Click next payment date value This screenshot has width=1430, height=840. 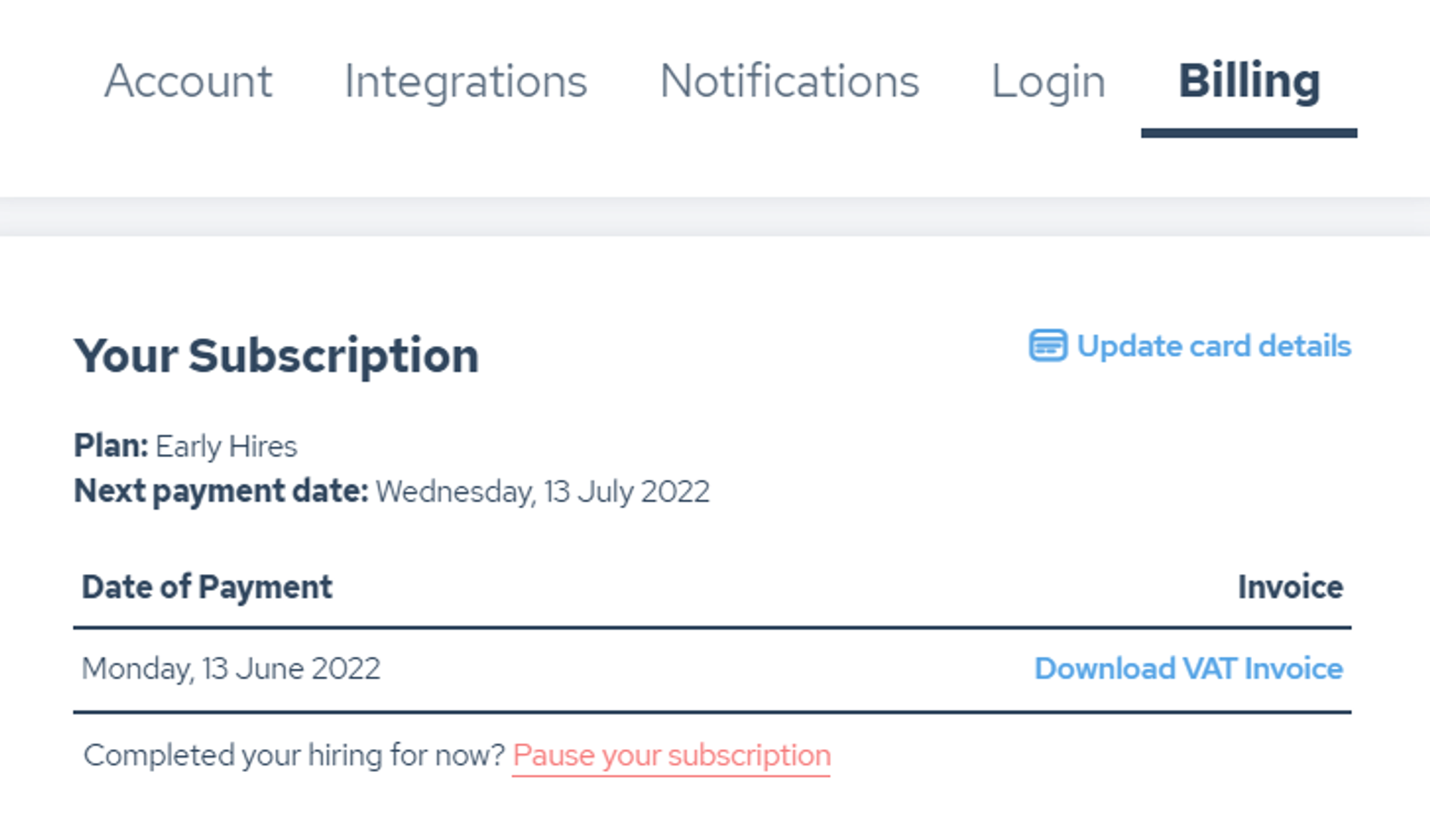[542, 490]
